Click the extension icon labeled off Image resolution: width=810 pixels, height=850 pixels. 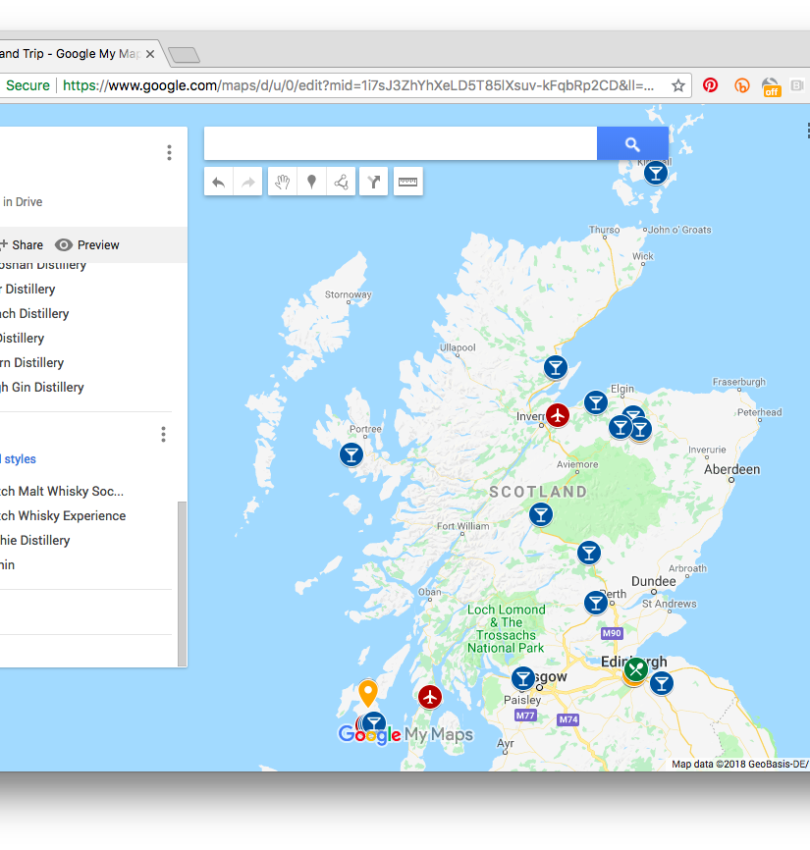771,87
